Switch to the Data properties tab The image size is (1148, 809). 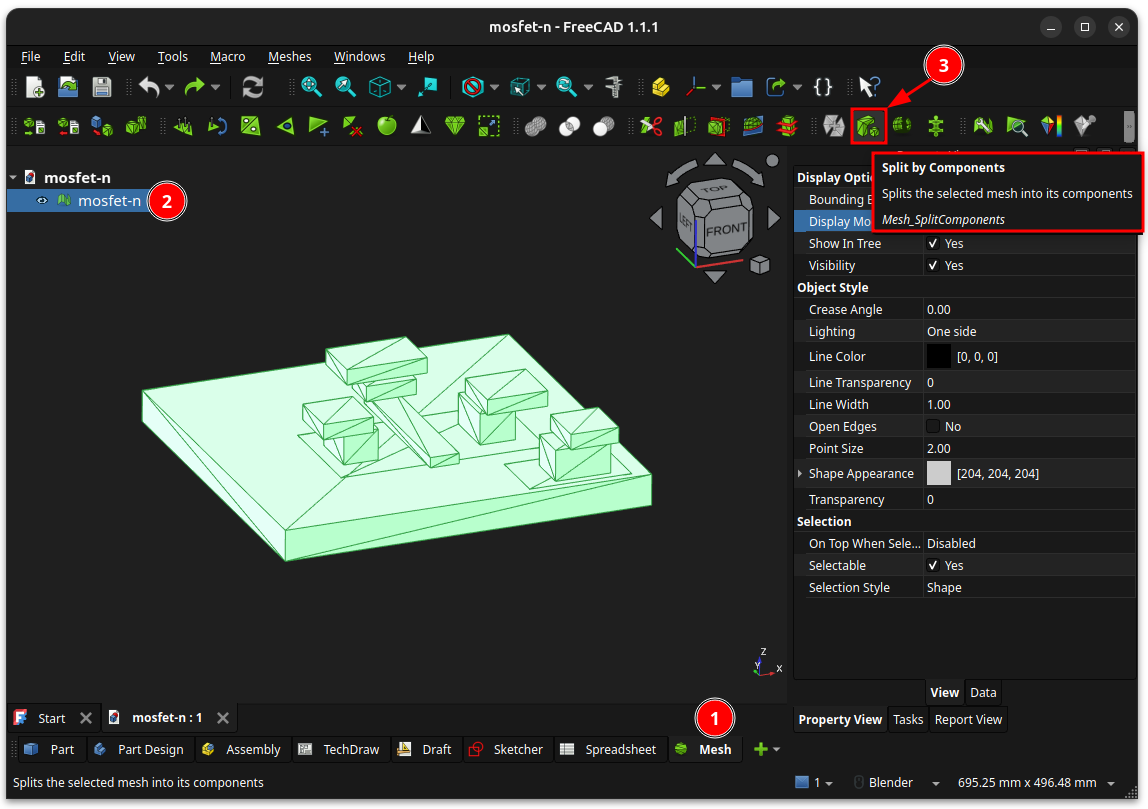coord(983,693)
